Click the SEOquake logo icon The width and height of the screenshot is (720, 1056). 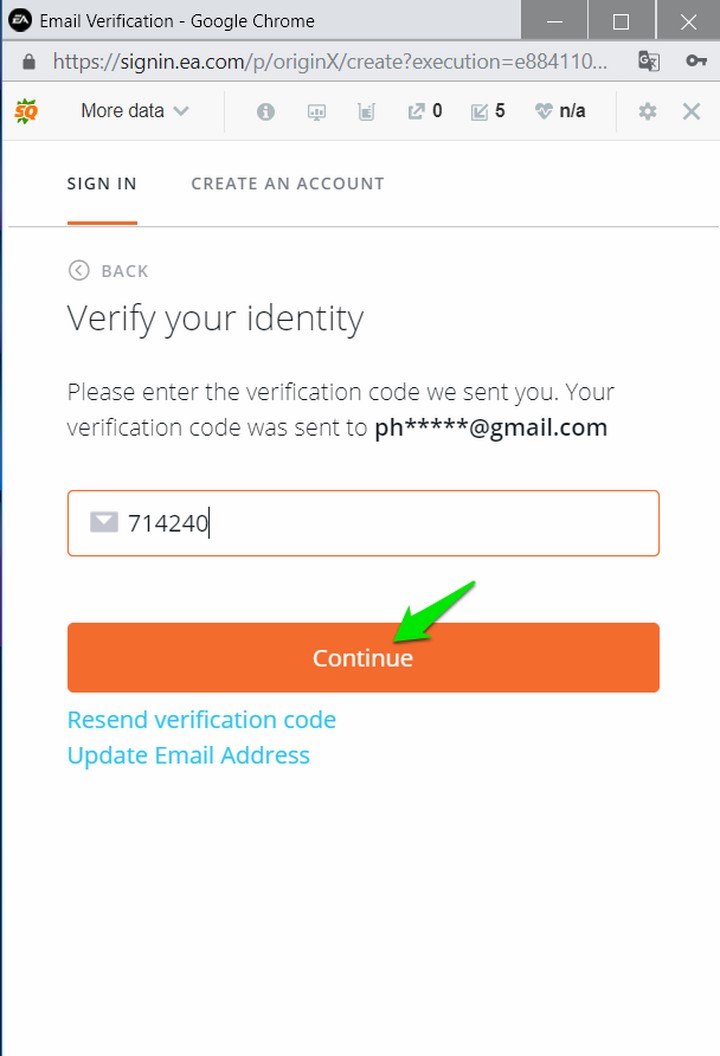[26, 111]
